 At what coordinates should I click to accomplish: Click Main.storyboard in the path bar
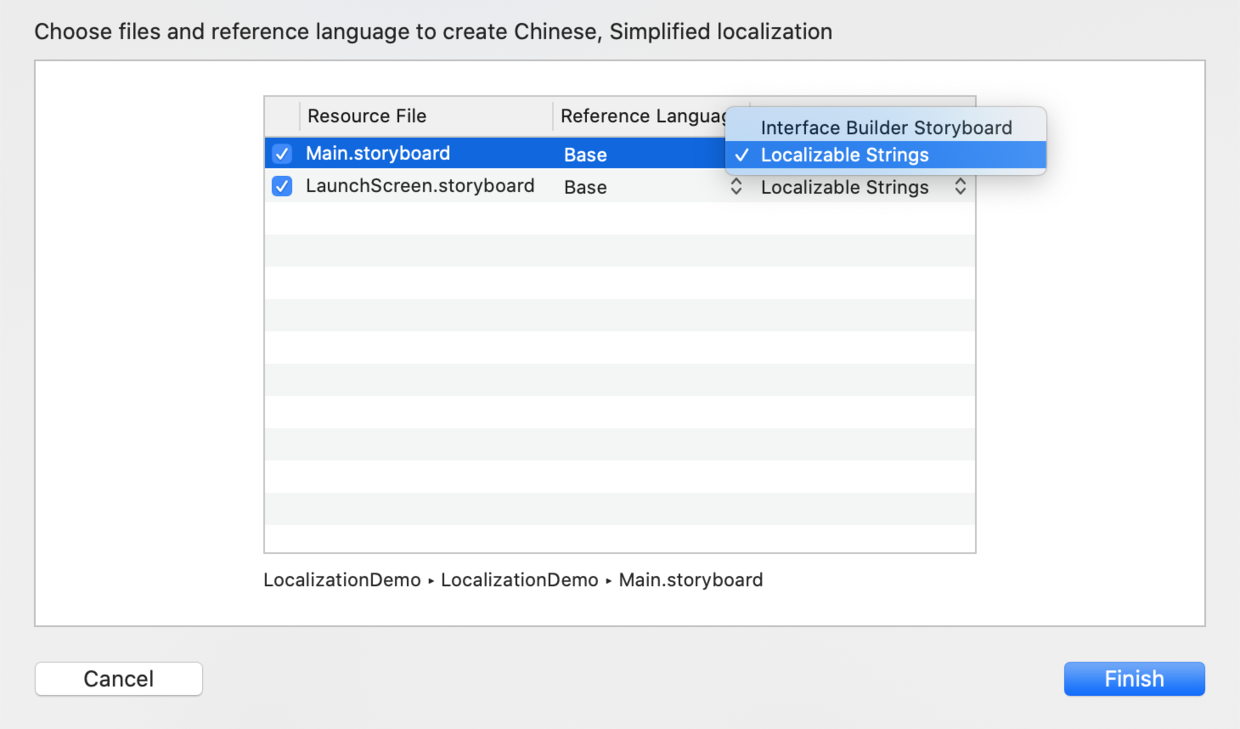coord(690,580)
